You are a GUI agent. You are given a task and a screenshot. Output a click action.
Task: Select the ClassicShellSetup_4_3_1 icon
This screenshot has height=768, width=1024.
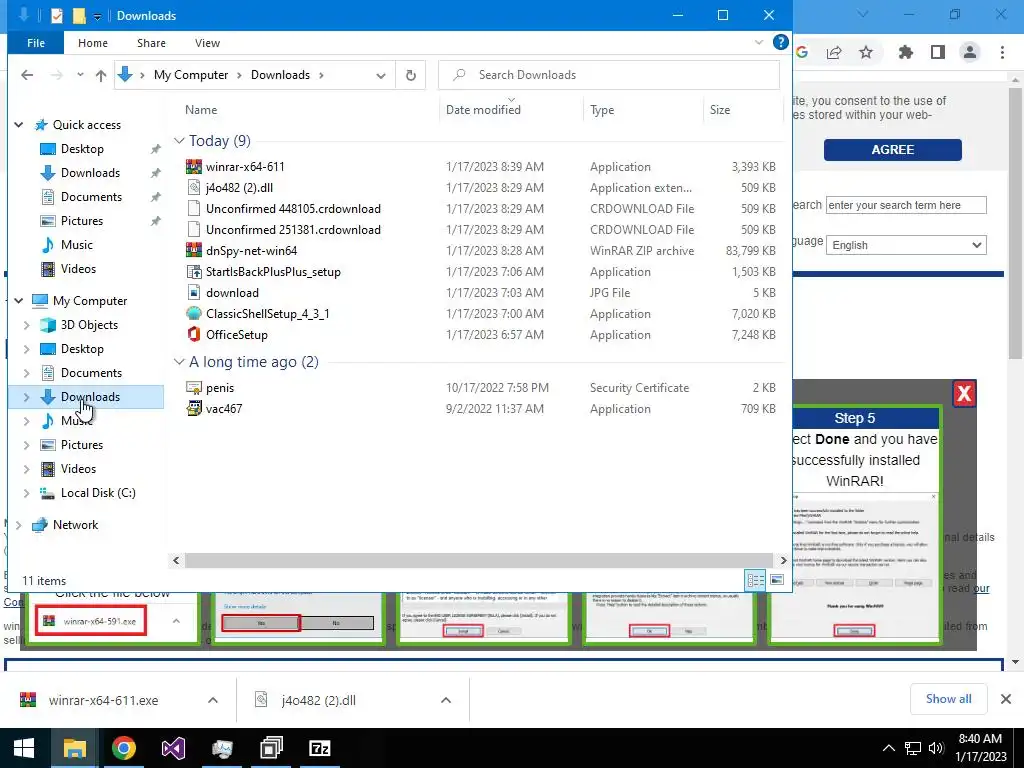194,313
